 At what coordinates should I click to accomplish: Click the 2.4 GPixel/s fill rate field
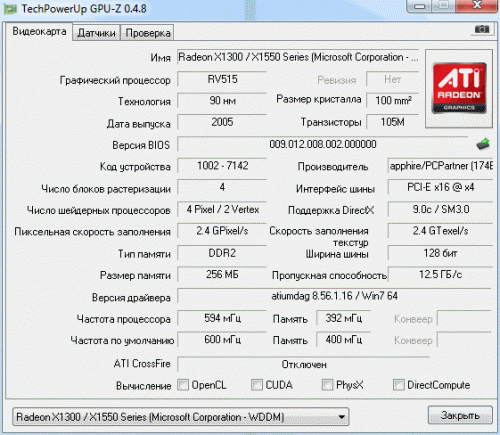tap(222, 231)
